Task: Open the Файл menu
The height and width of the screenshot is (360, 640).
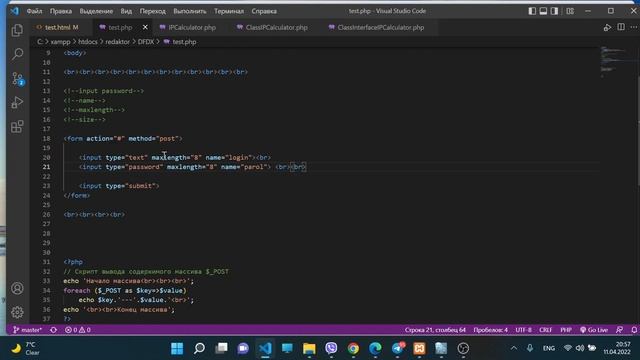Action: tap(34, 11)
